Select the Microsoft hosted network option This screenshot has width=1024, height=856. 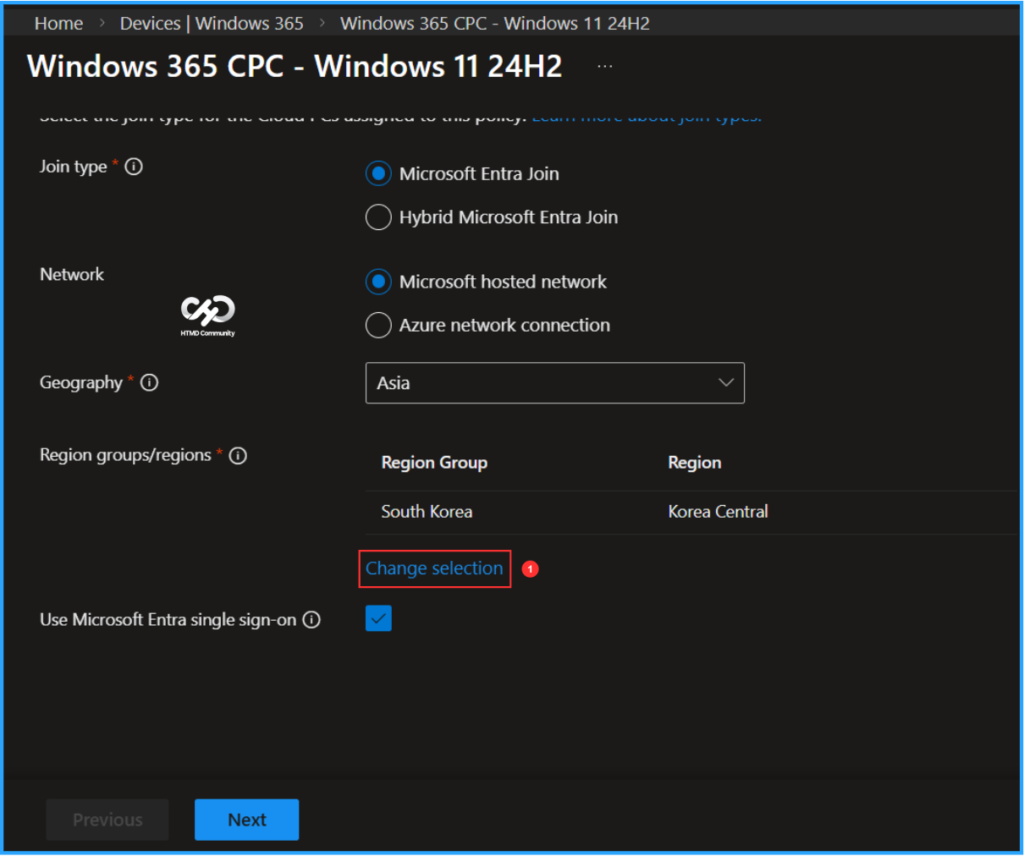click(x=378, y=281)
